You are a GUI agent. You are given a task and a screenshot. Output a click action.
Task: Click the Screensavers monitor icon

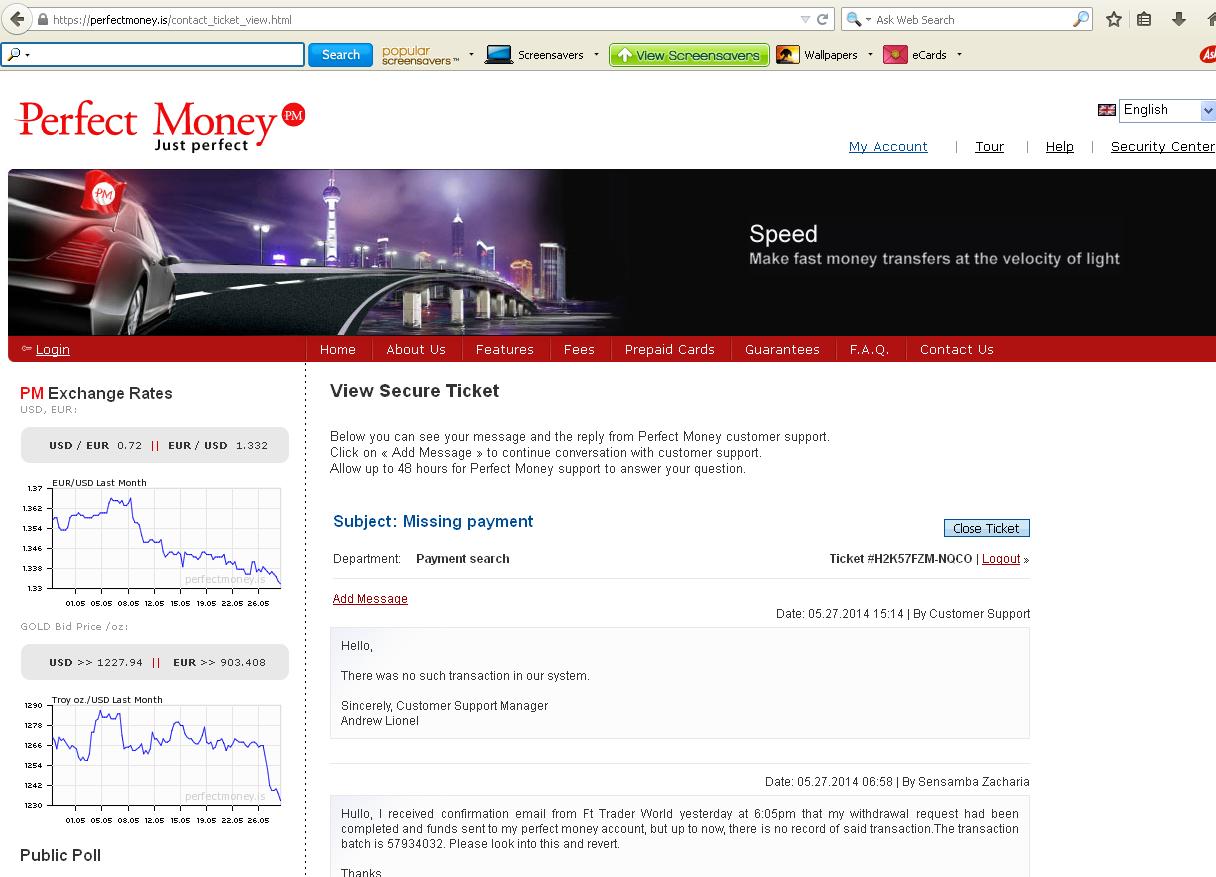click(499, 55)
